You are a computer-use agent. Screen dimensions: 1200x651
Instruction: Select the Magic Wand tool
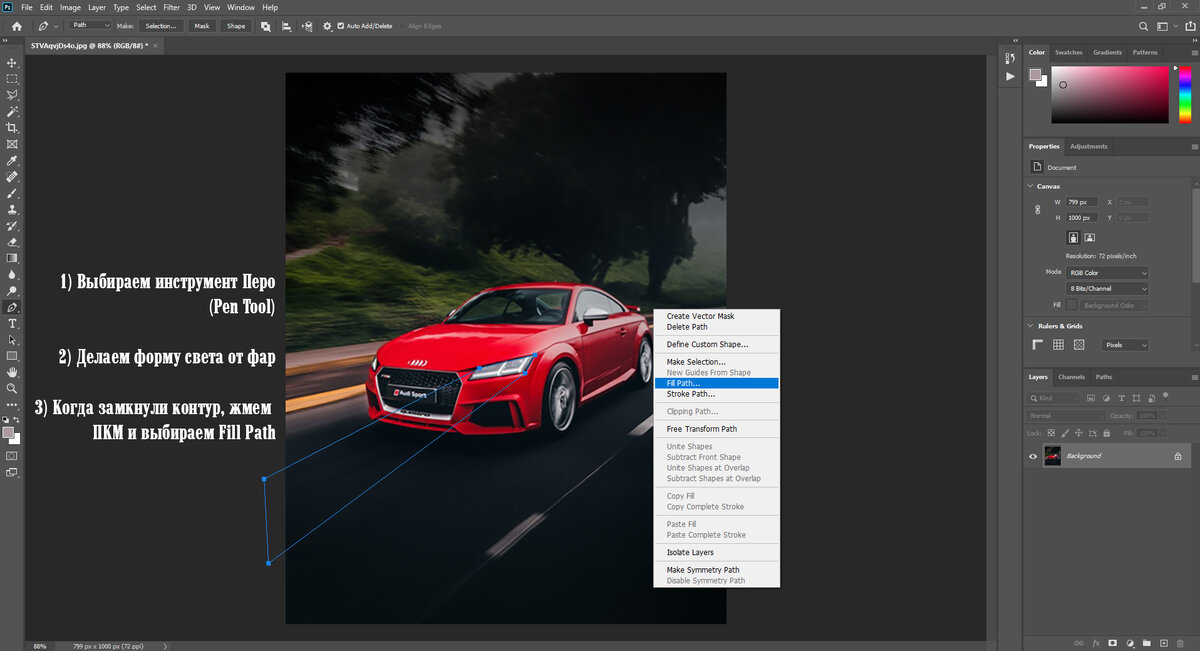coord(12,111)
